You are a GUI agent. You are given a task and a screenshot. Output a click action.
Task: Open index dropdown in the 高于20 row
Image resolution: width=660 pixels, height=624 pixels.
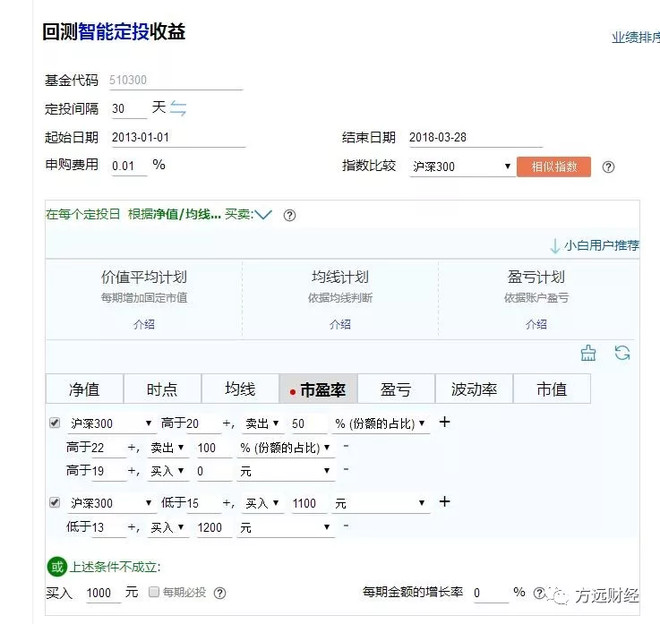point(111,423)
